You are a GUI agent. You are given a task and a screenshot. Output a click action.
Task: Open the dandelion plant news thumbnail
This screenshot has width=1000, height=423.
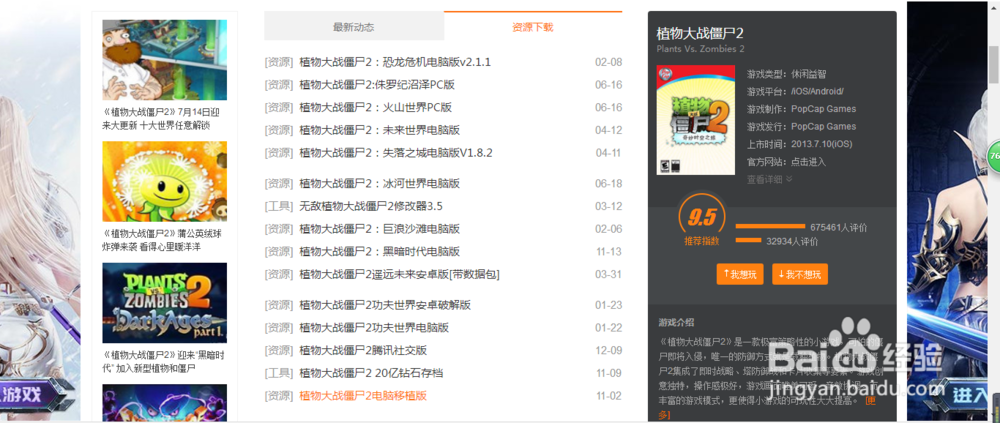[165, 181]
